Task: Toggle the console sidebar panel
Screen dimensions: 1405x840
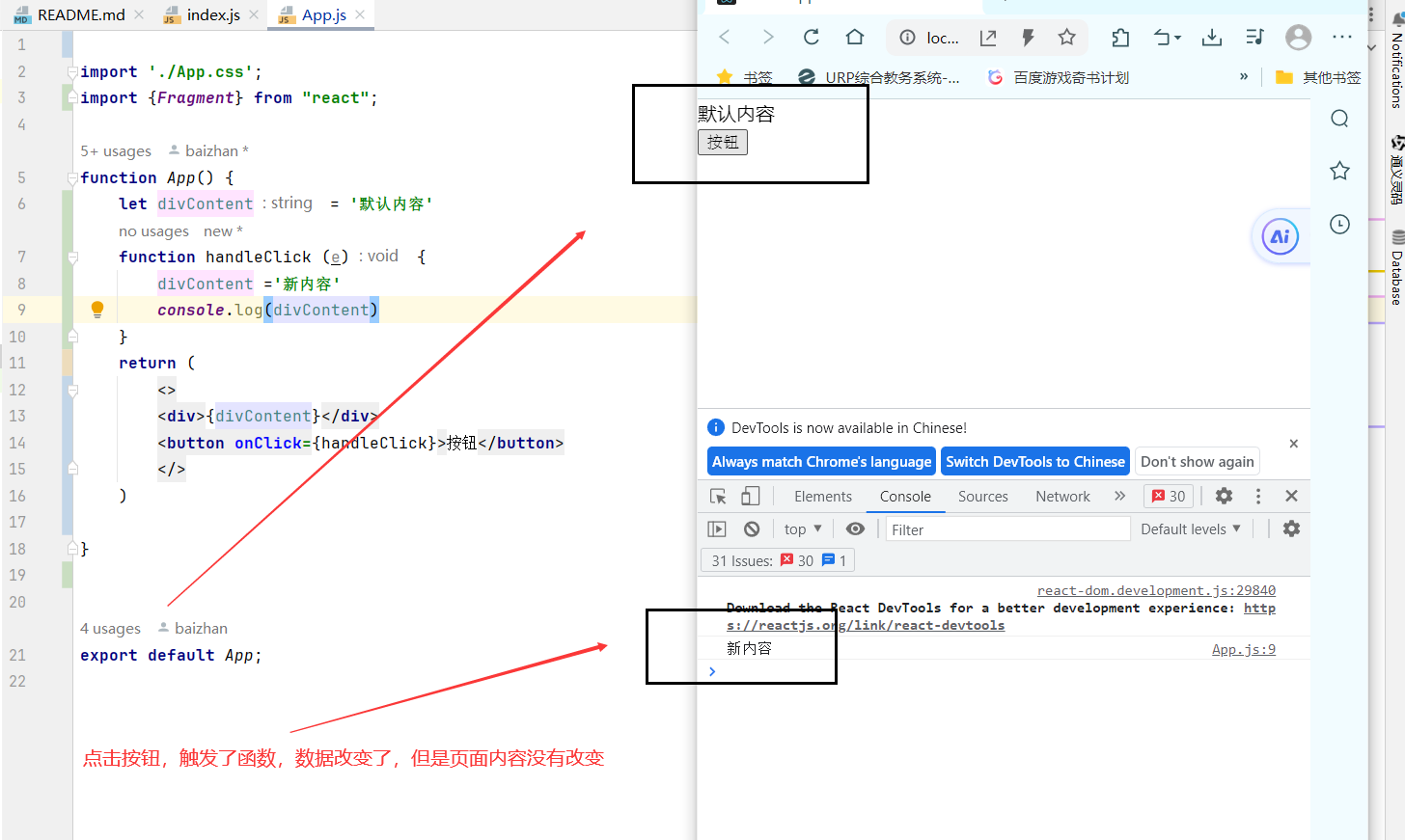Action: pyautogui.click(x=717, y=528)
